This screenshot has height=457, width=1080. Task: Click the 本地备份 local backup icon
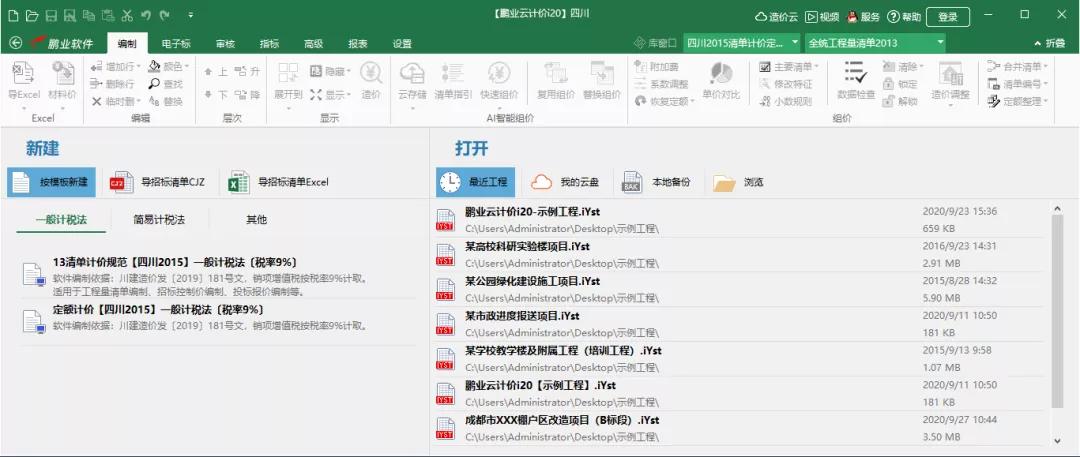(x=656, y=182)
